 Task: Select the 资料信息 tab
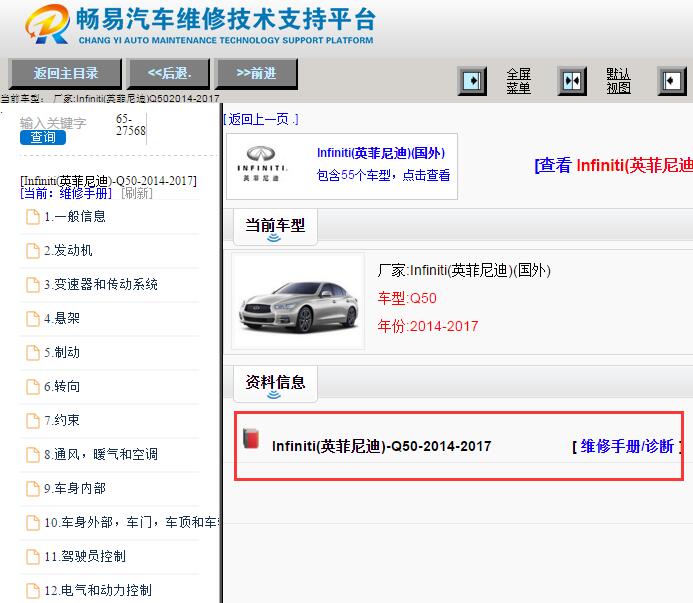coord(275,383)
